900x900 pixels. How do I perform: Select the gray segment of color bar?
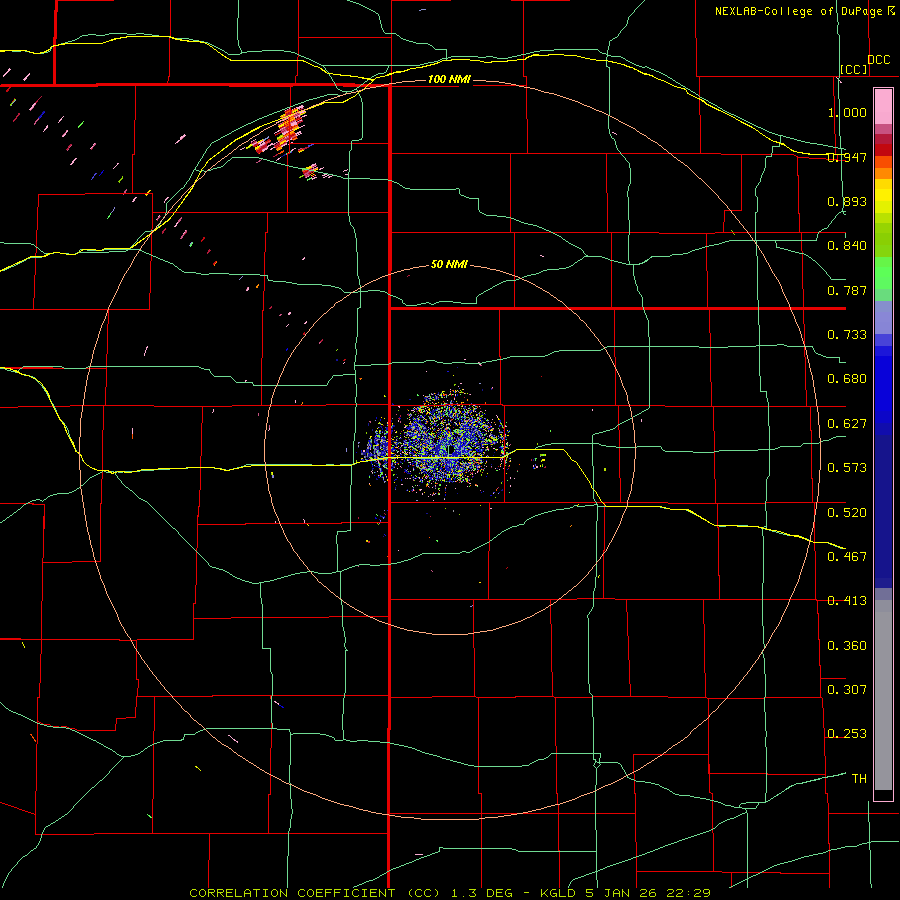tap(883, 695)
